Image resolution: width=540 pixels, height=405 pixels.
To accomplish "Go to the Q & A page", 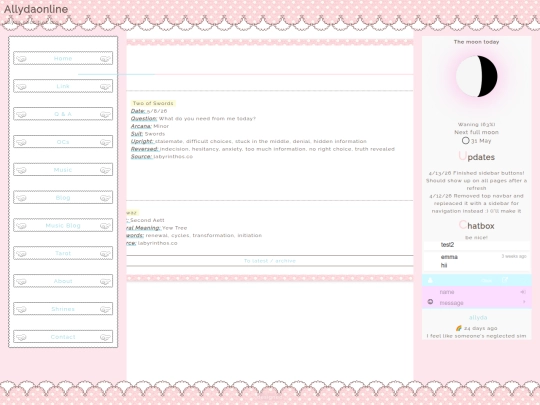I will coord(63,114).
